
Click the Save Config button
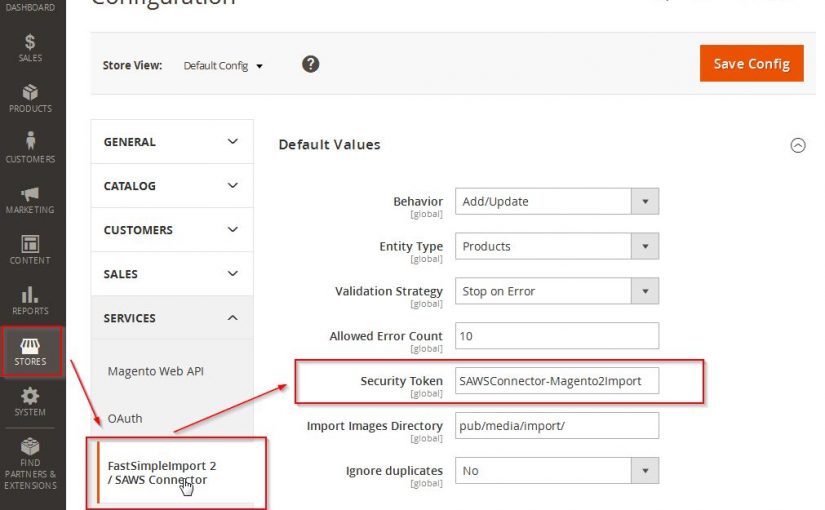click(x=751, y=63)
